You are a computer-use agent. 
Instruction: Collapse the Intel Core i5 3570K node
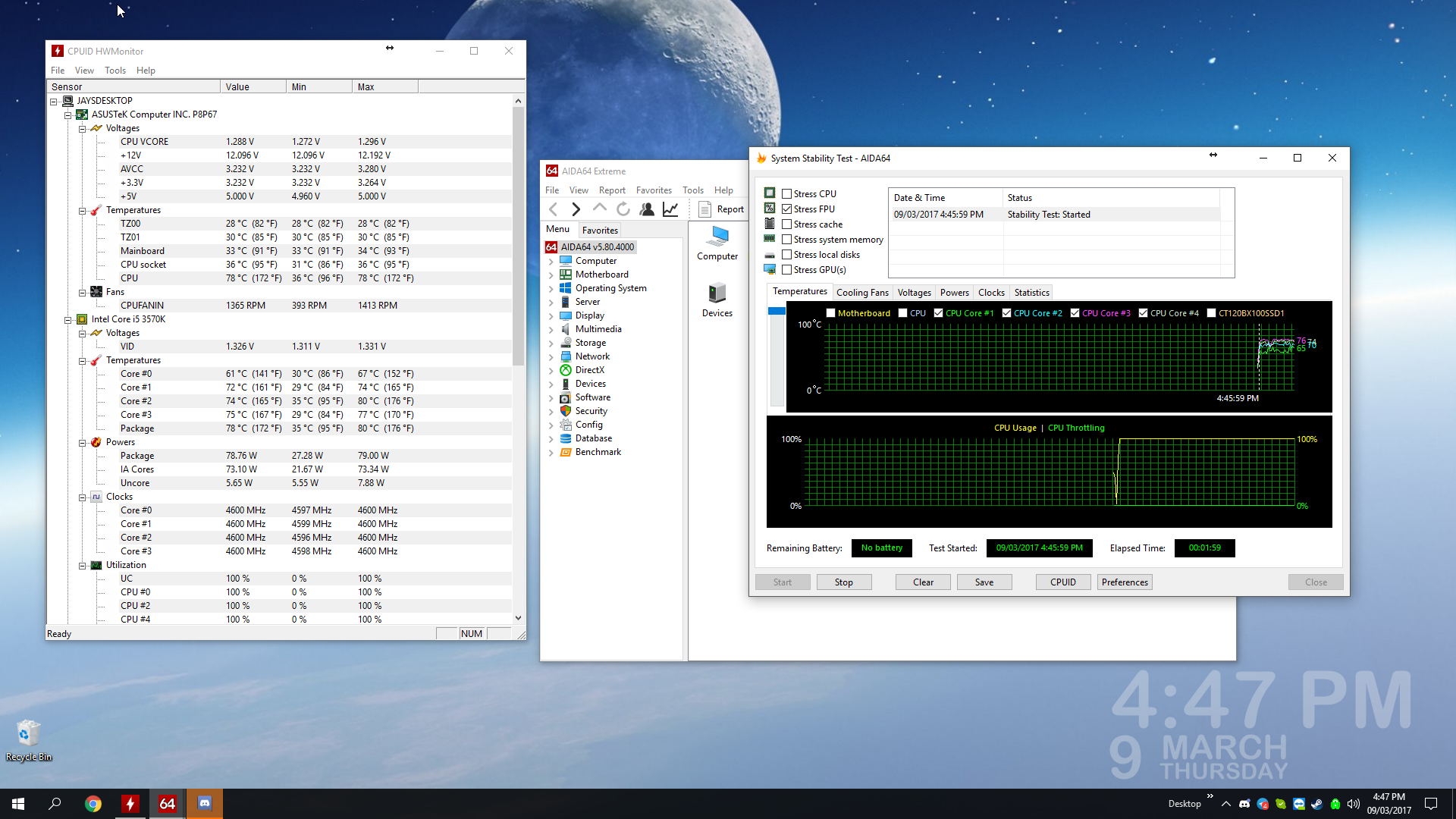point(67,319)
